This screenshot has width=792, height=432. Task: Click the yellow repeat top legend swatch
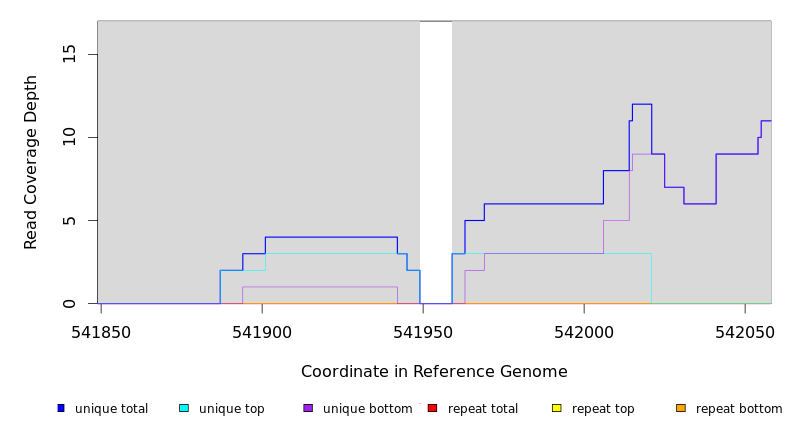[x=556, y=408]
